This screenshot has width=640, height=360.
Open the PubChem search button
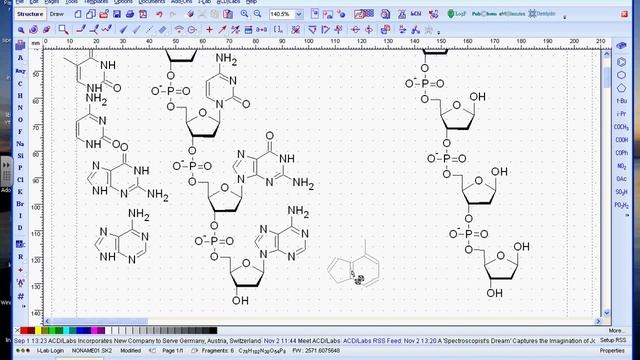pos(484,14)
